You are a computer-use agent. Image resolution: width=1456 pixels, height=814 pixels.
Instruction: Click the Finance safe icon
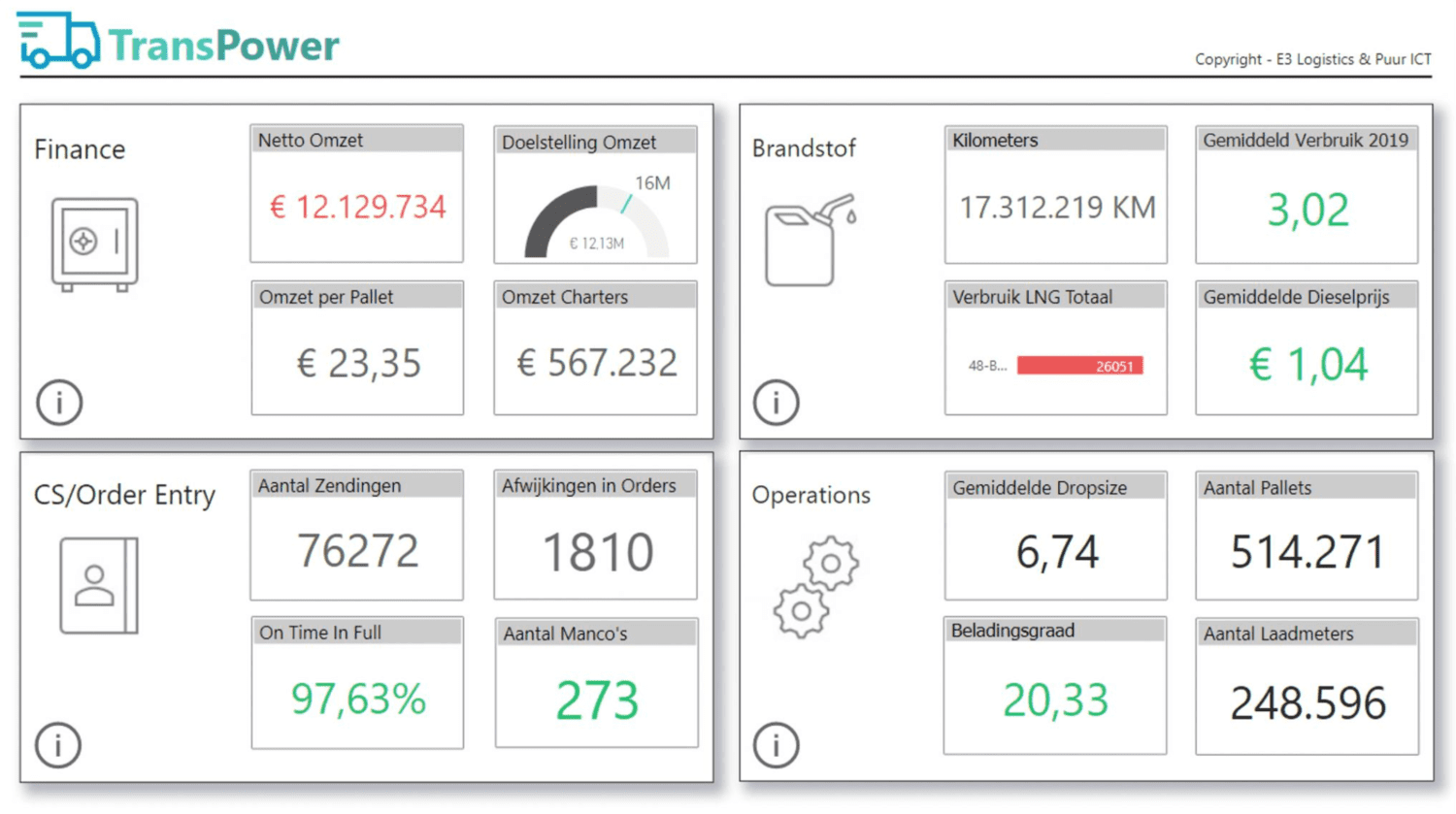pyautogui.click(x=94, y=244)
